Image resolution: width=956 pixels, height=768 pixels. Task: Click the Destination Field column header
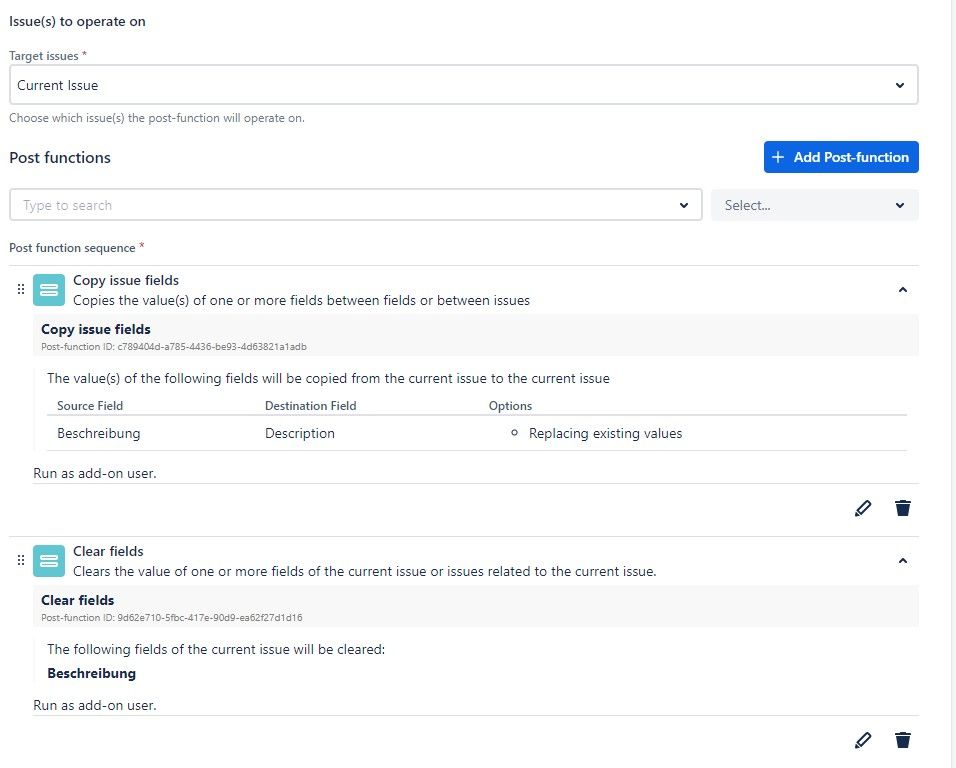[x=310, y=406]
